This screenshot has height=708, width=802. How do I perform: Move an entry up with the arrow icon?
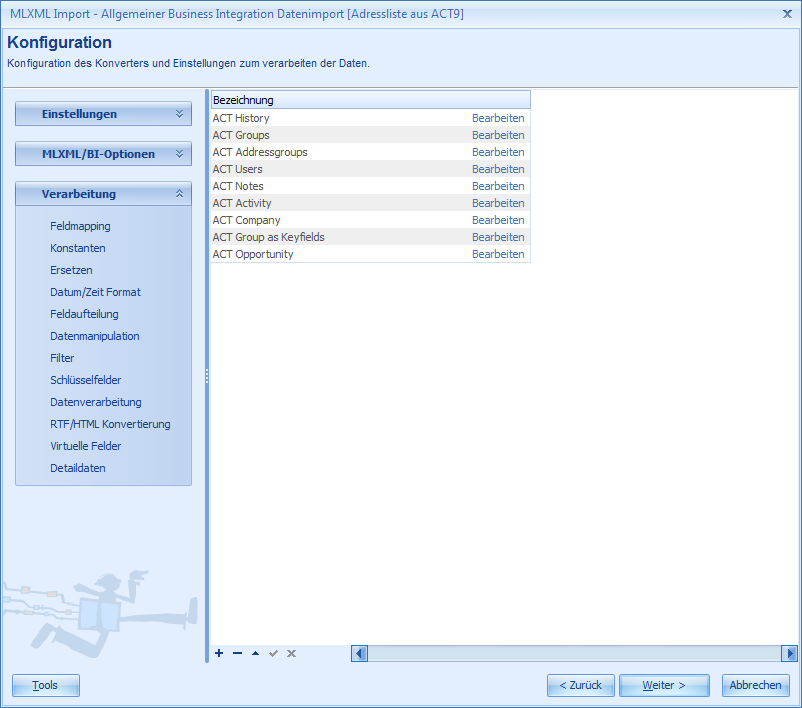255,653
